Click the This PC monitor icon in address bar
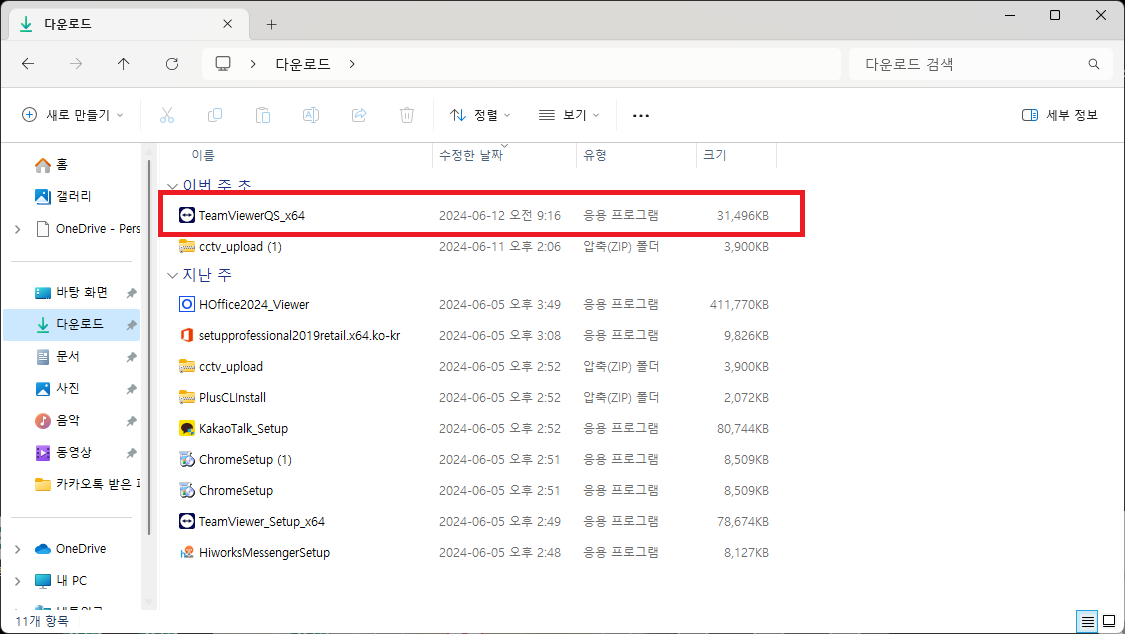1125x634 pixels. point(223,64)
